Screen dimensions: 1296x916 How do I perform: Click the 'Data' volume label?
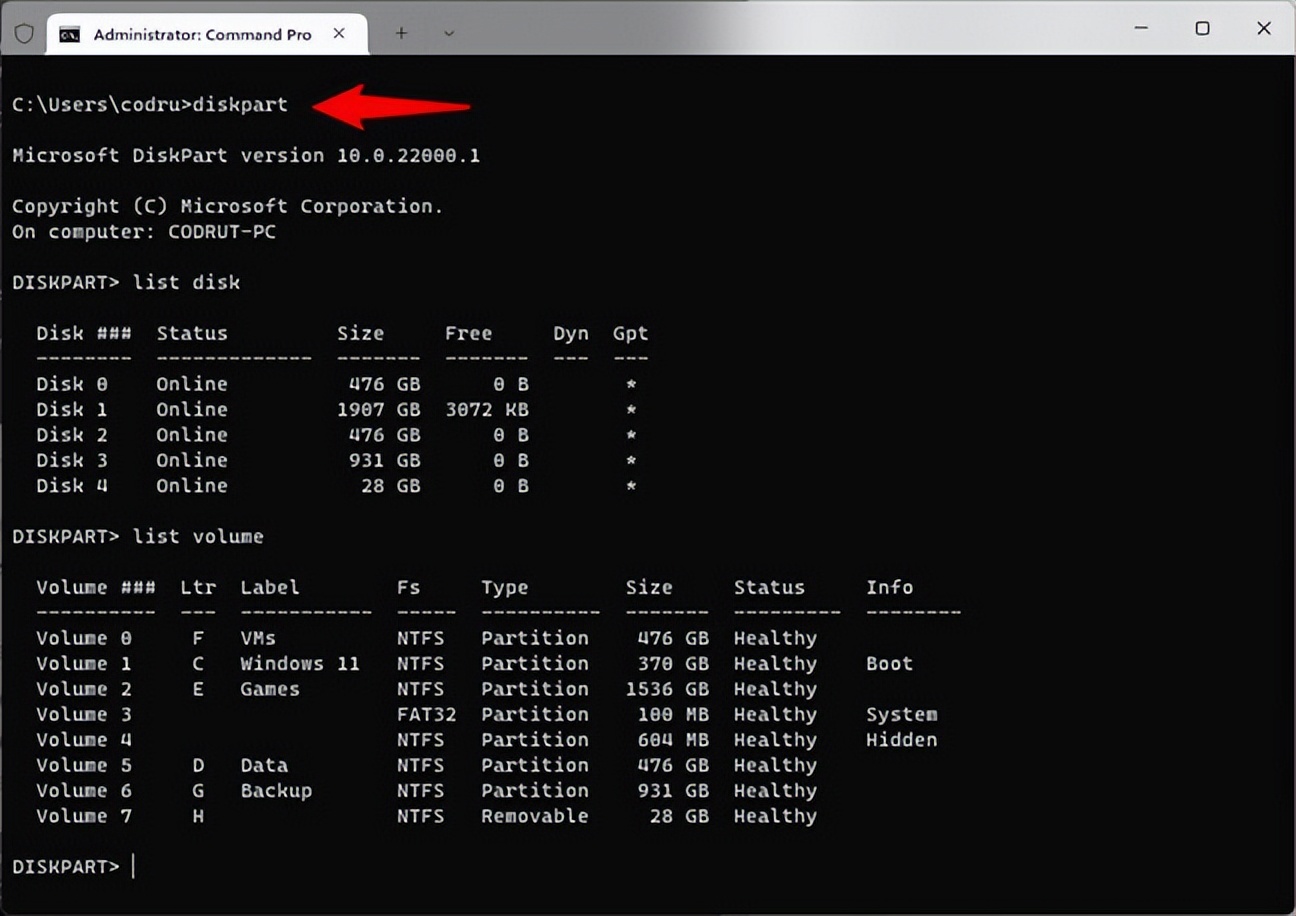(264, 766)
